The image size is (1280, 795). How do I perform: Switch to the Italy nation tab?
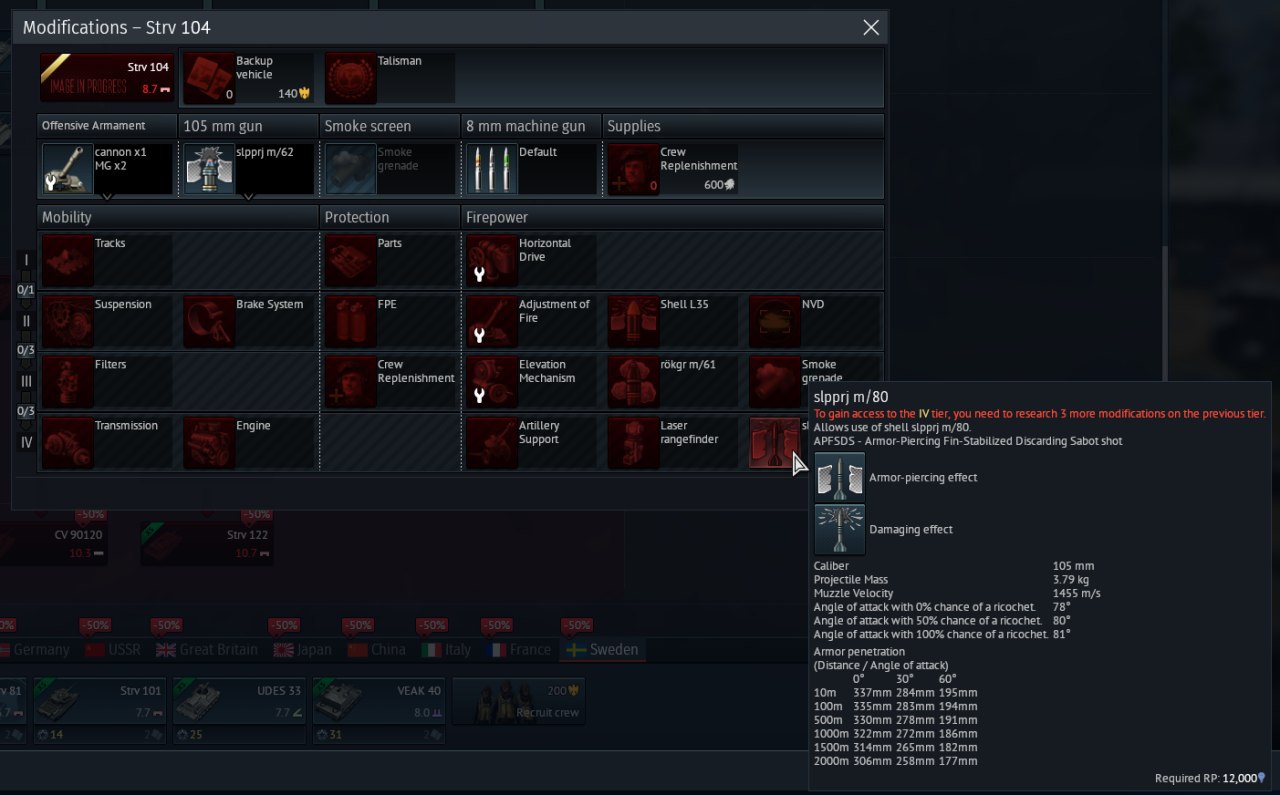(x=446, y=650)
